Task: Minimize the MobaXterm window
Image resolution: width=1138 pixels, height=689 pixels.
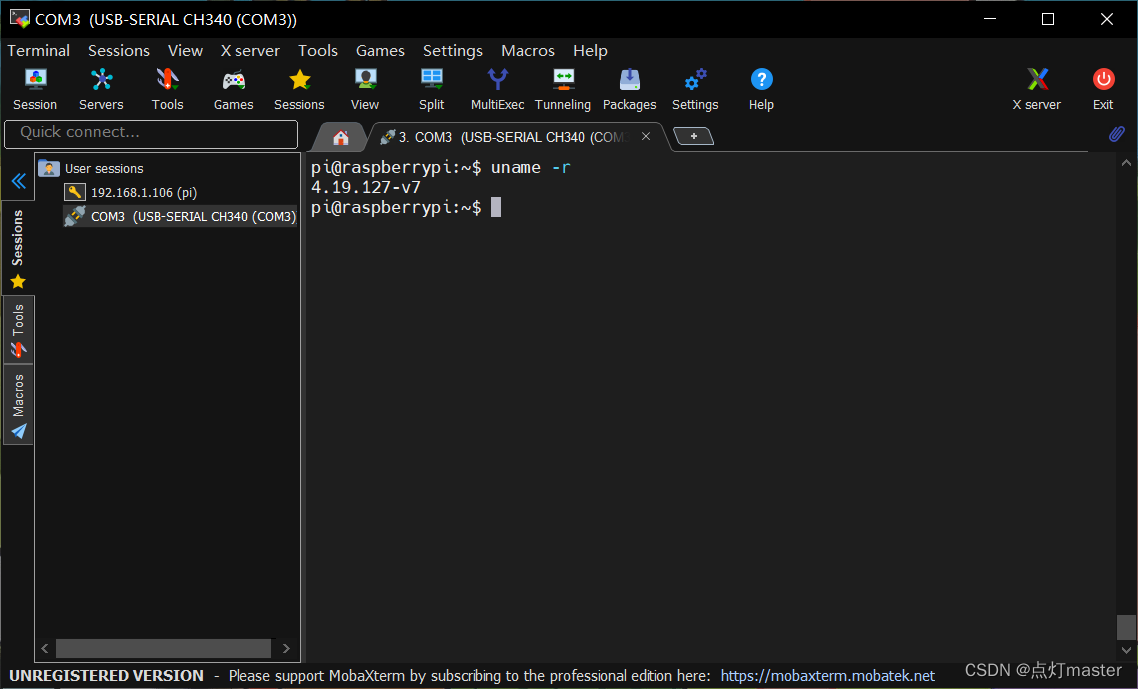Action: point(990,19)
